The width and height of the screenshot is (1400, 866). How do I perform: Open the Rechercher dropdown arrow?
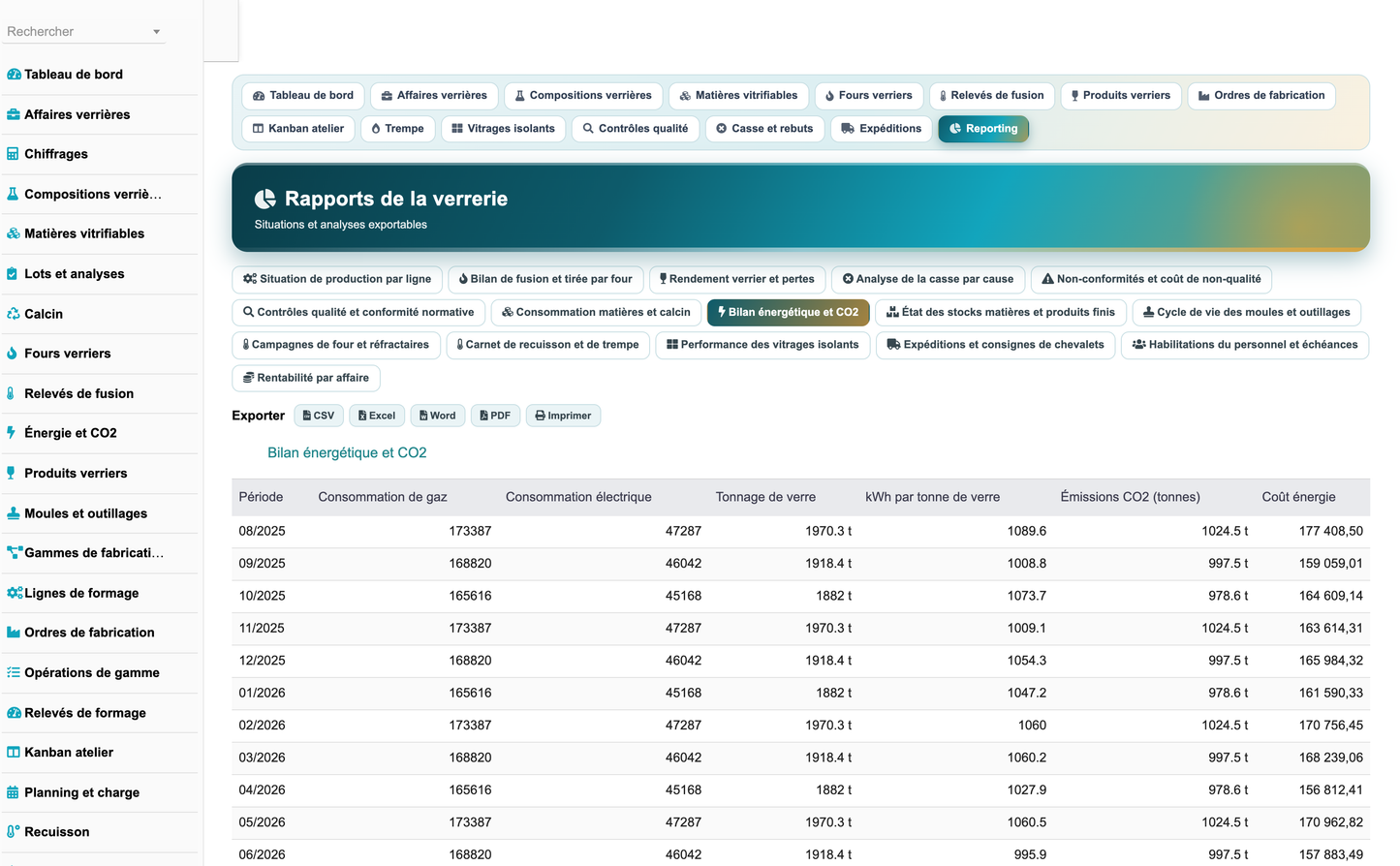[x=156, y=32]
